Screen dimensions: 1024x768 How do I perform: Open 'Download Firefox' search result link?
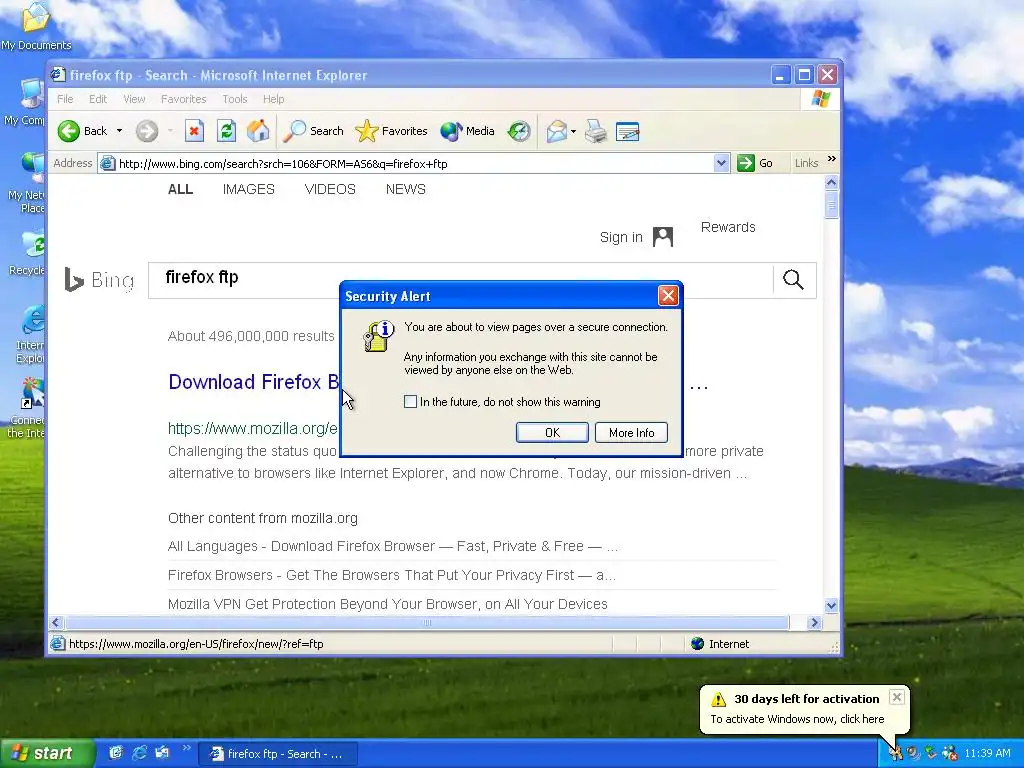click(254, 381)
